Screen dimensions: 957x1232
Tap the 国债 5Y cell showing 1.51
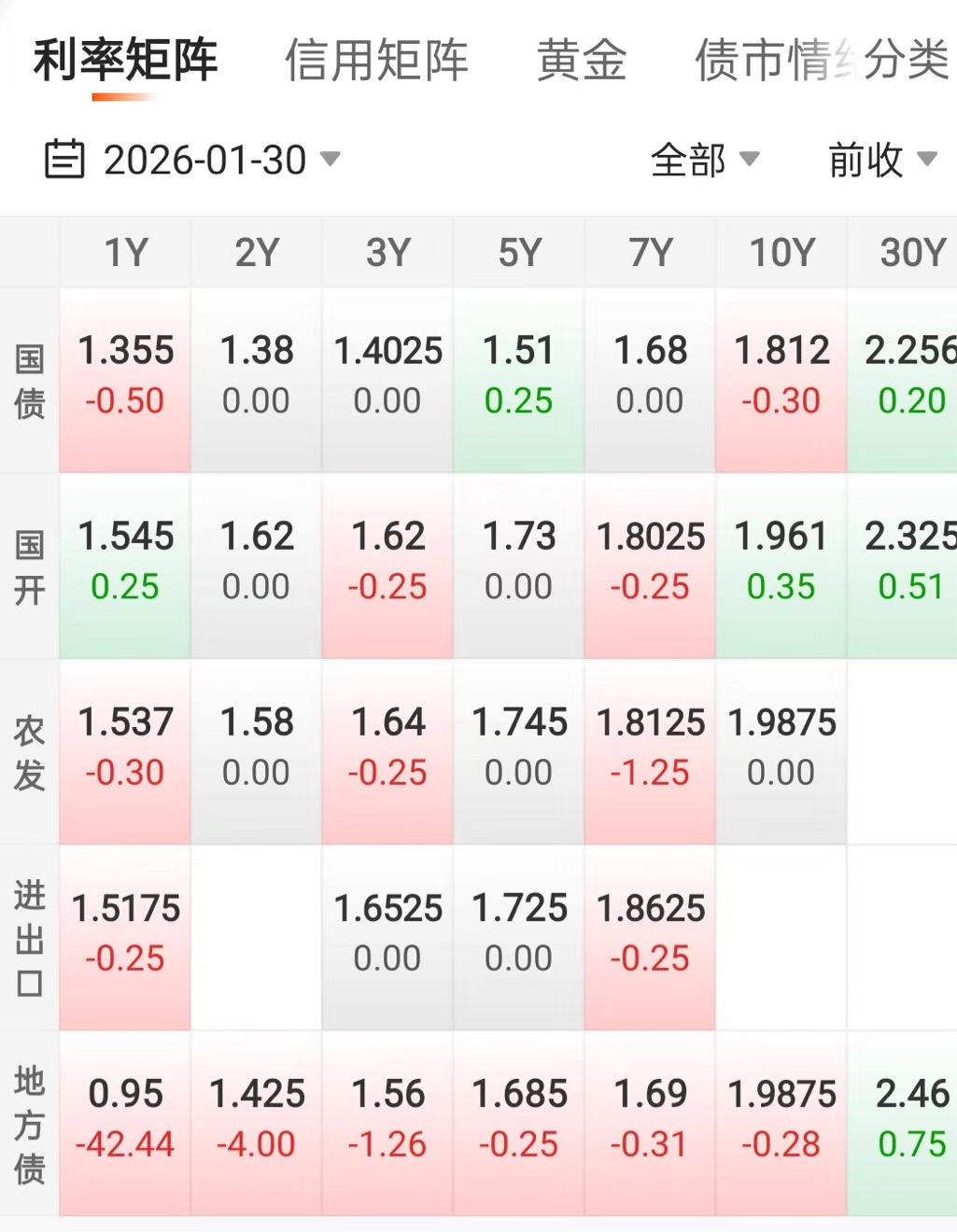click(519, 375)
